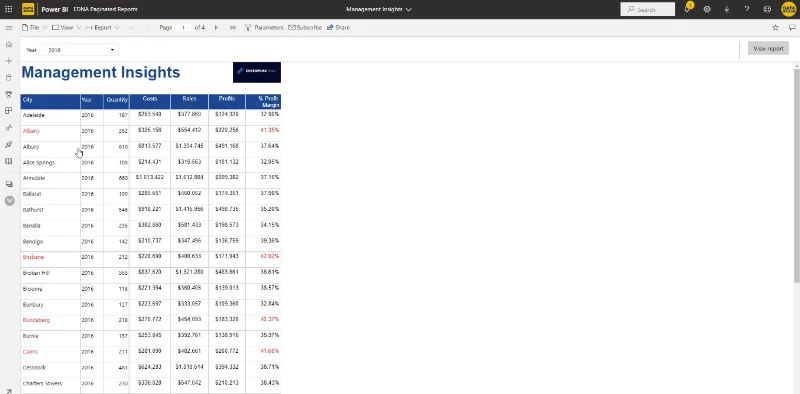Viewport: 800px width, 394px height.
Task: Click the $1,321,280 sales value
Action: point(189,272)
